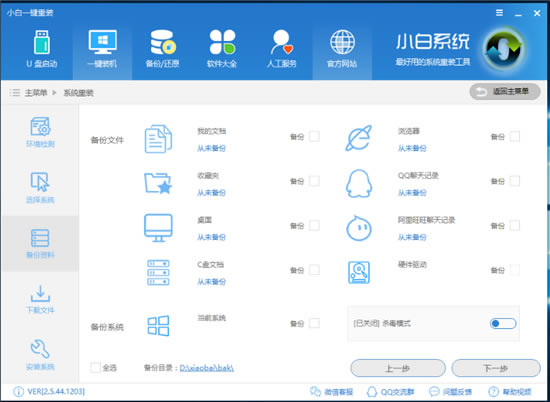The width and height of the screenshot is (550, 402).
Task: Open QQ交流群 in status bar
Action: tap(390, 392)
